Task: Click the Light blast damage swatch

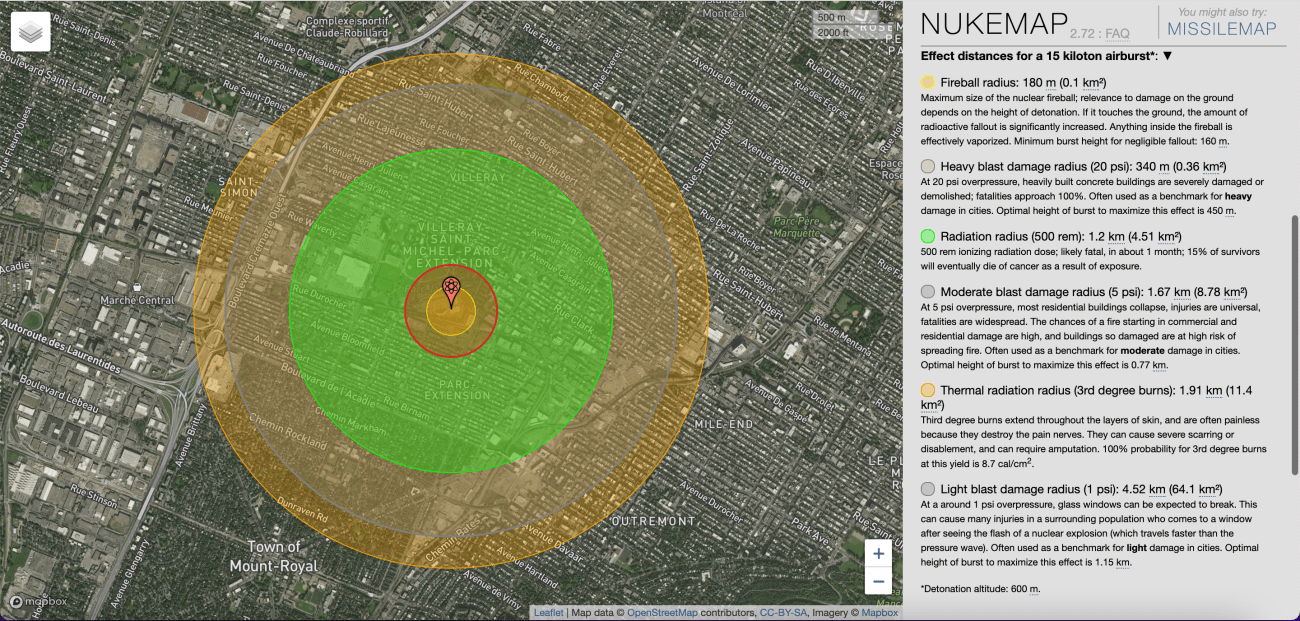Action: (x=928, y=489)
